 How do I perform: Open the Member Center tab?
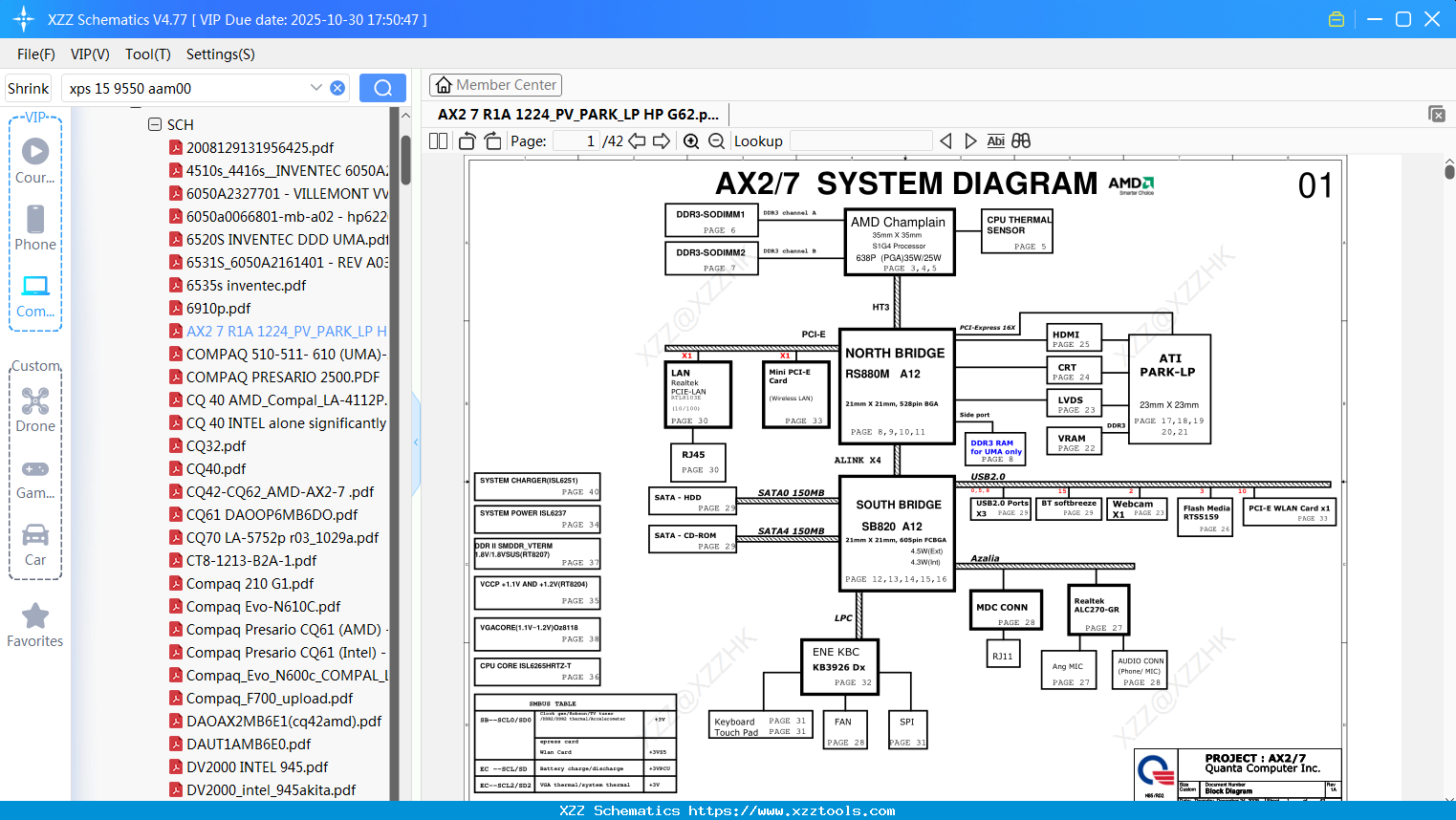495,85
